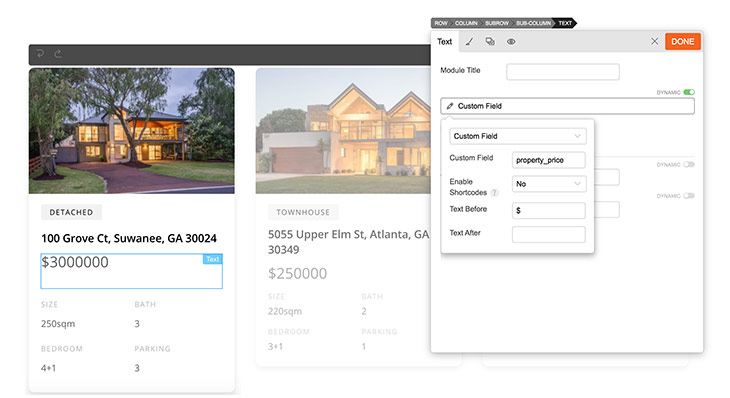Select SUBROW in the breadcrumb bar
The image size is (730, 398).
click(x=497, y=23)
